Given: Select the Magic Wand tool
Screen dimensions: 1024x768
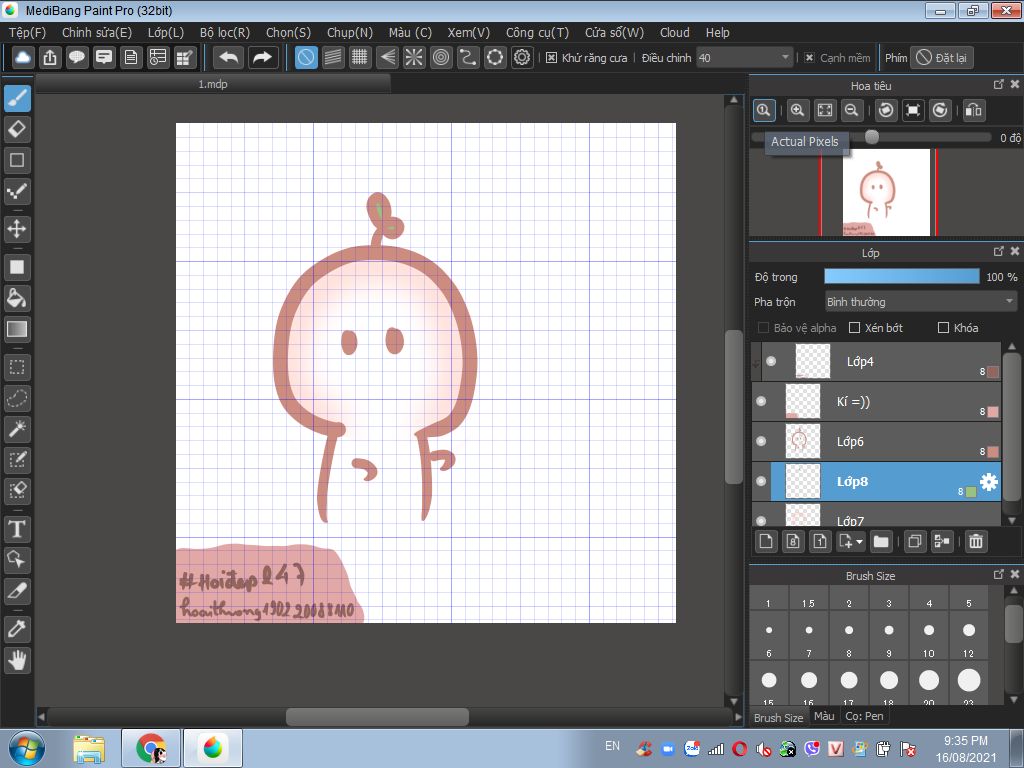Looking at the screenshot, I should click(x=17, y=429).
